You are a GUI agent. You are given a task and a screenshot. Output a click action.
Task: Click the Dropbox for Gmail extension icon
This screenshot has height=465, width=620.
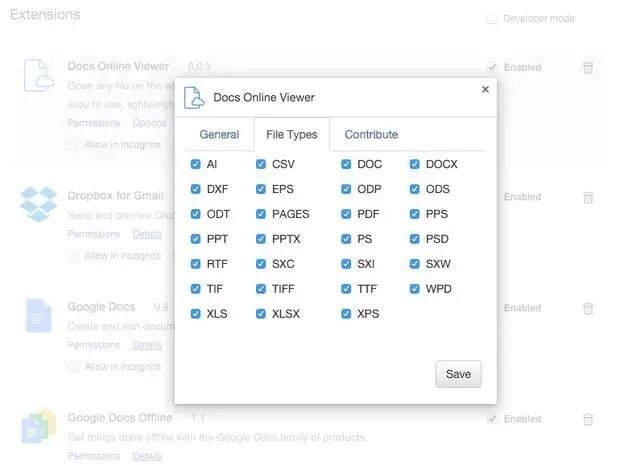pyautogui.click(x=38, y=204)
